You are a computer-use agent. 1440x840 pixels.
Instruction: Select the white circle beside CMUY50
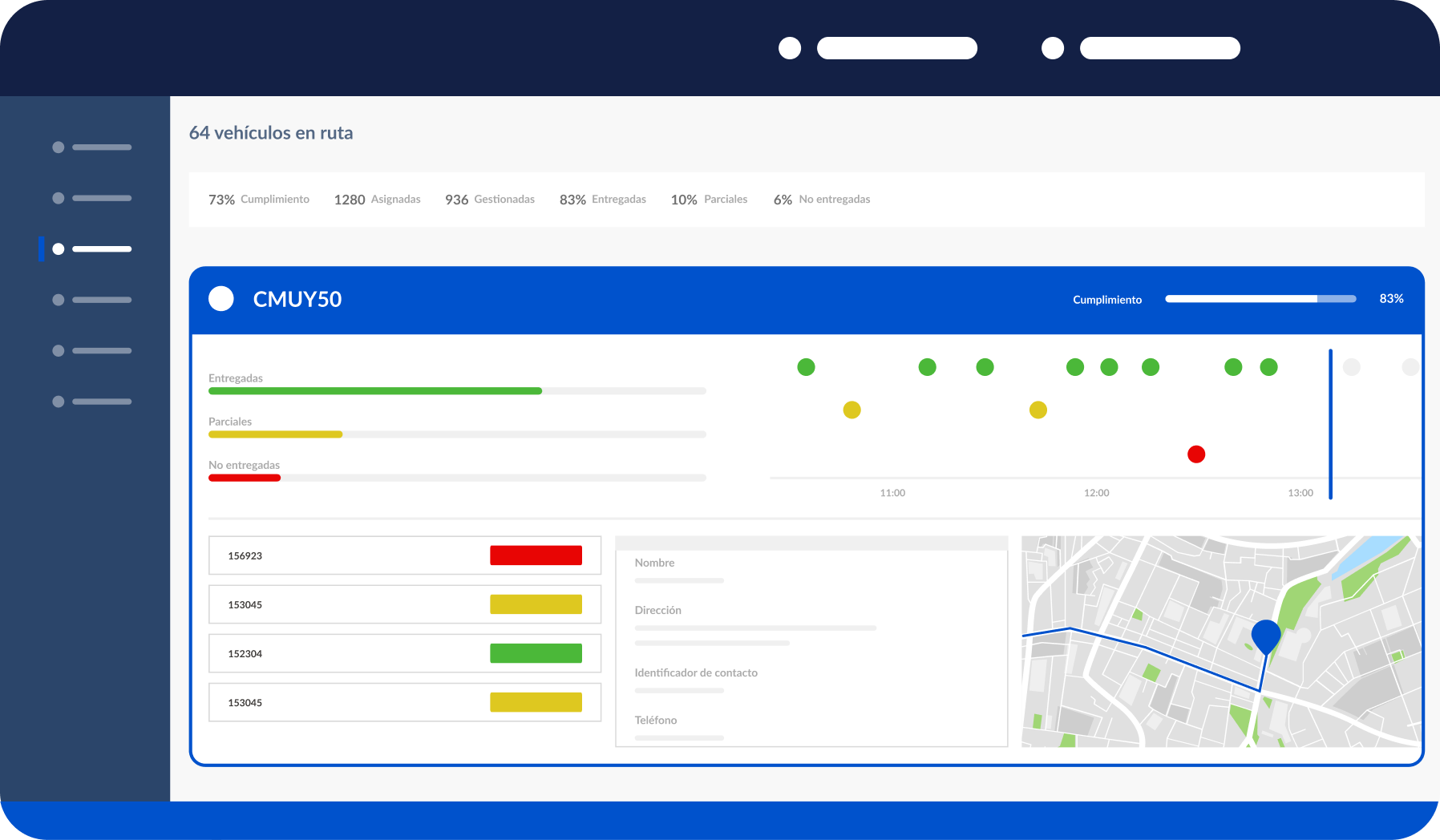tap(221, 299)
